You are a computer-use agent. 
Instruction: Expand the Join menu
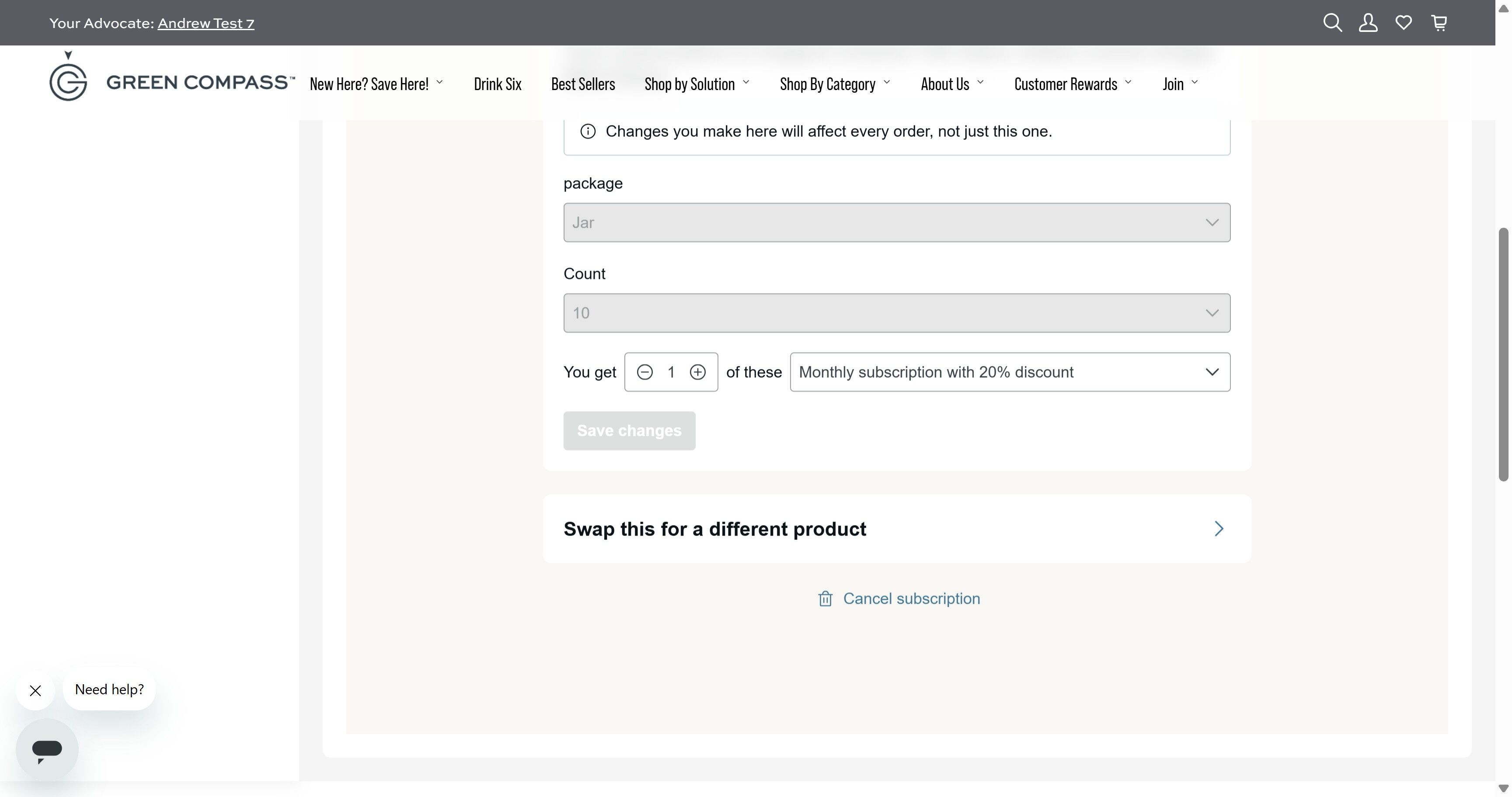point(1181,84)
